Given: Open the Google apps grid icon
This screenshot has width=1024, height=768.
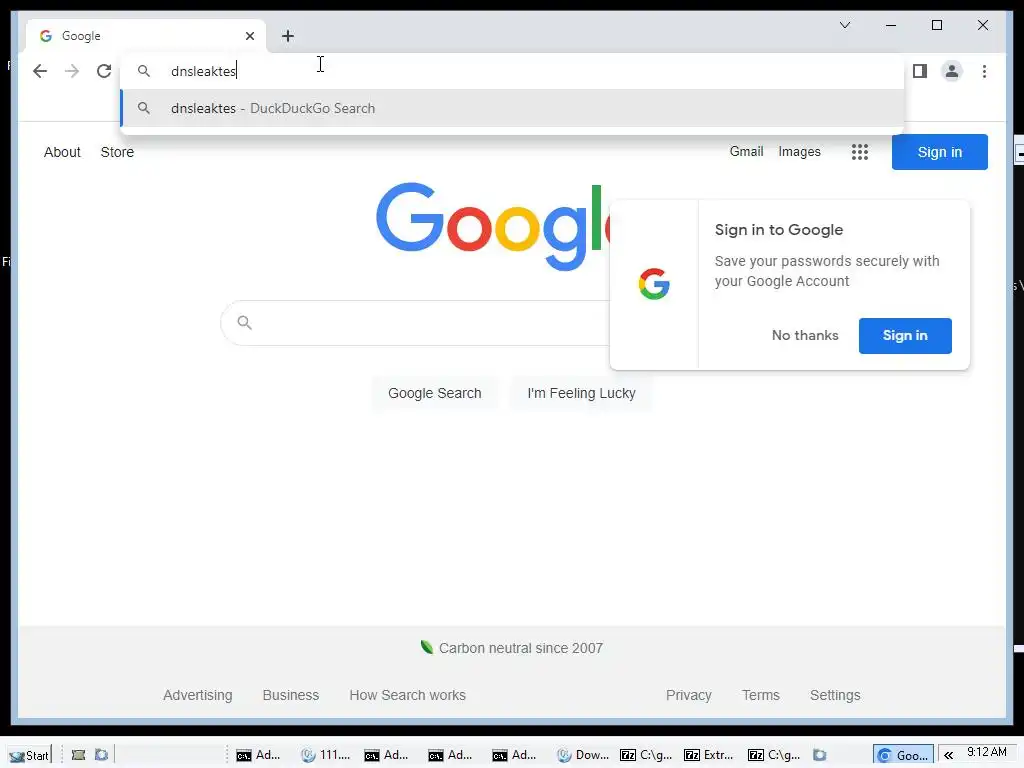Looking at the screenshot, I should point(859,152).
